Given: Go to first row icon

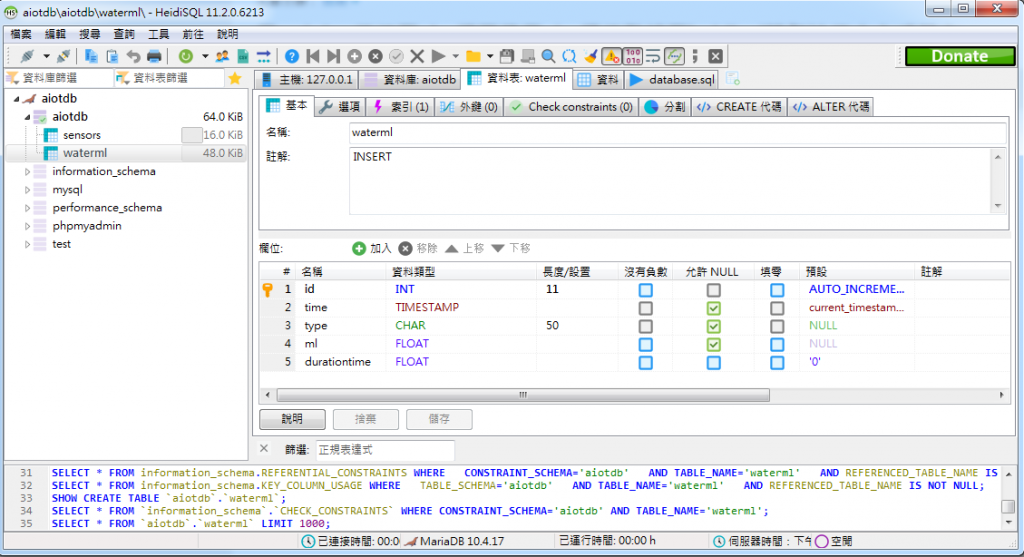Looking at the screenshot, I should (x=313, y=56).
